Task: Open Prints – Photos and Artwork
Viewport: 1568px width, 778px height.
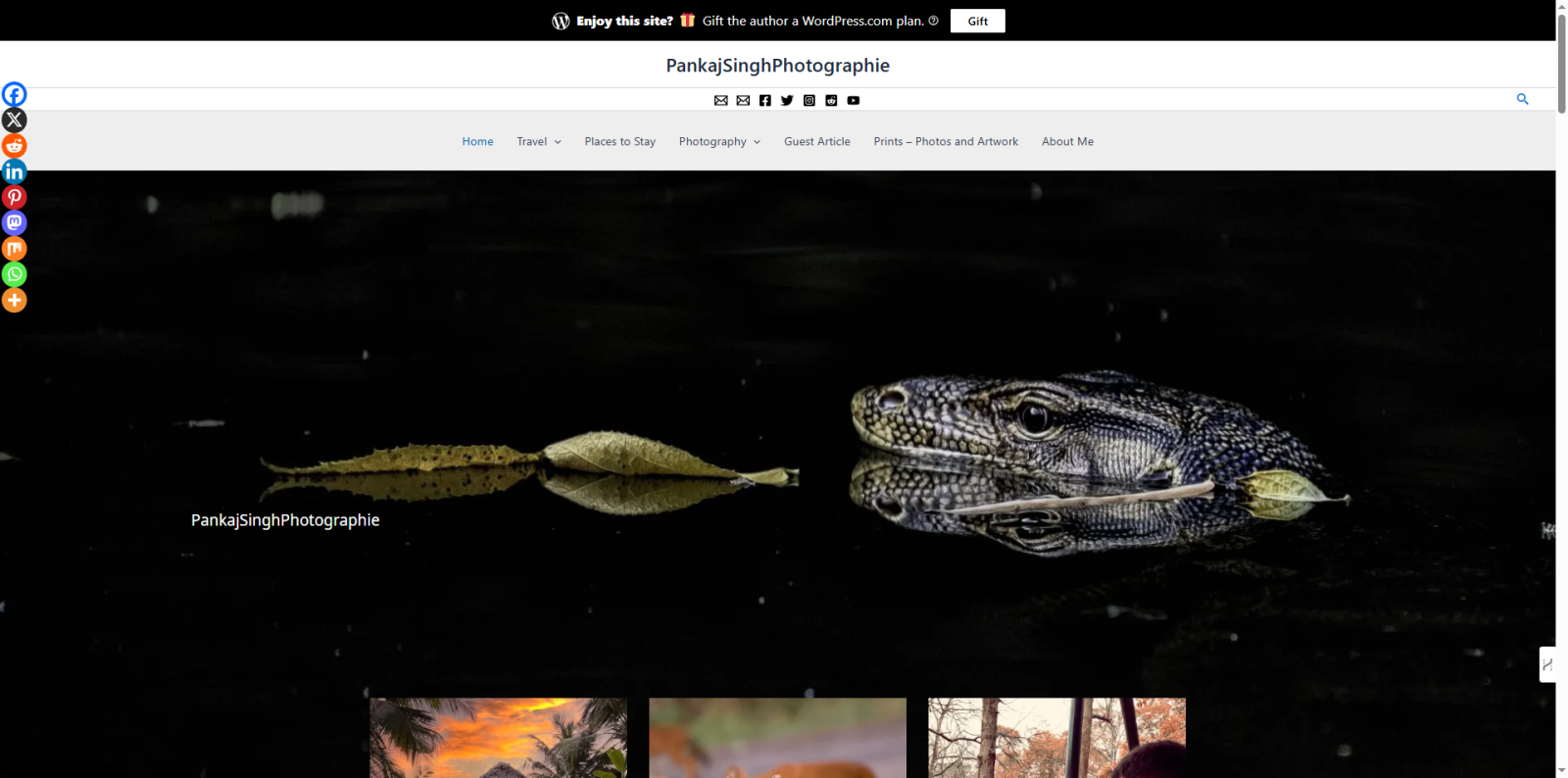Action: [x=946, y=141]
